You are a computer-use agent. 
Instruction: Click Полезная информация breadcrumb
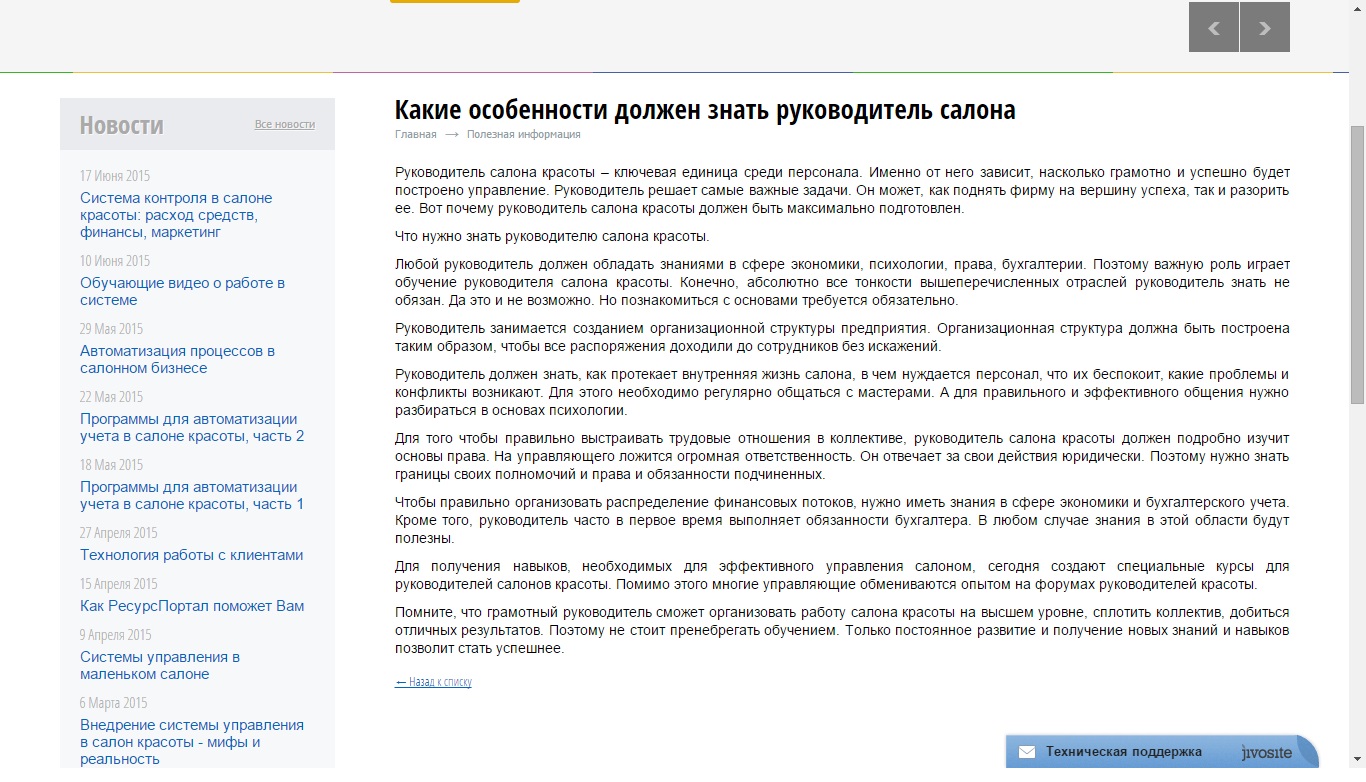[523, 134]
